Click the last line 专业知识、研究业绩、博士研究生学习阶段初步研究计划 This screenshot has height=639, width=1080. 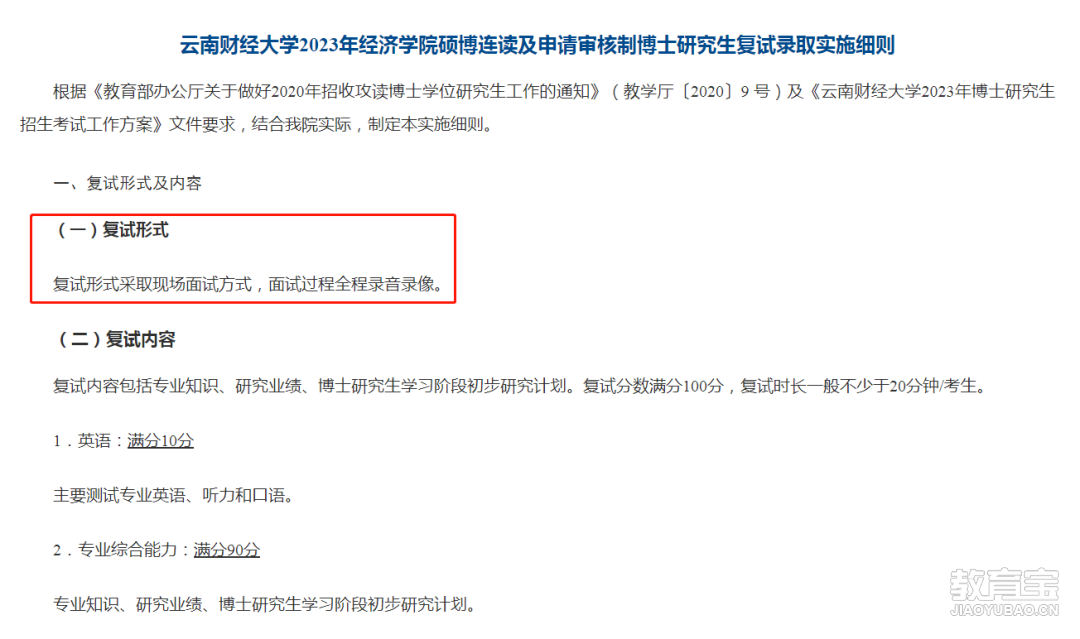coord(264,605)
